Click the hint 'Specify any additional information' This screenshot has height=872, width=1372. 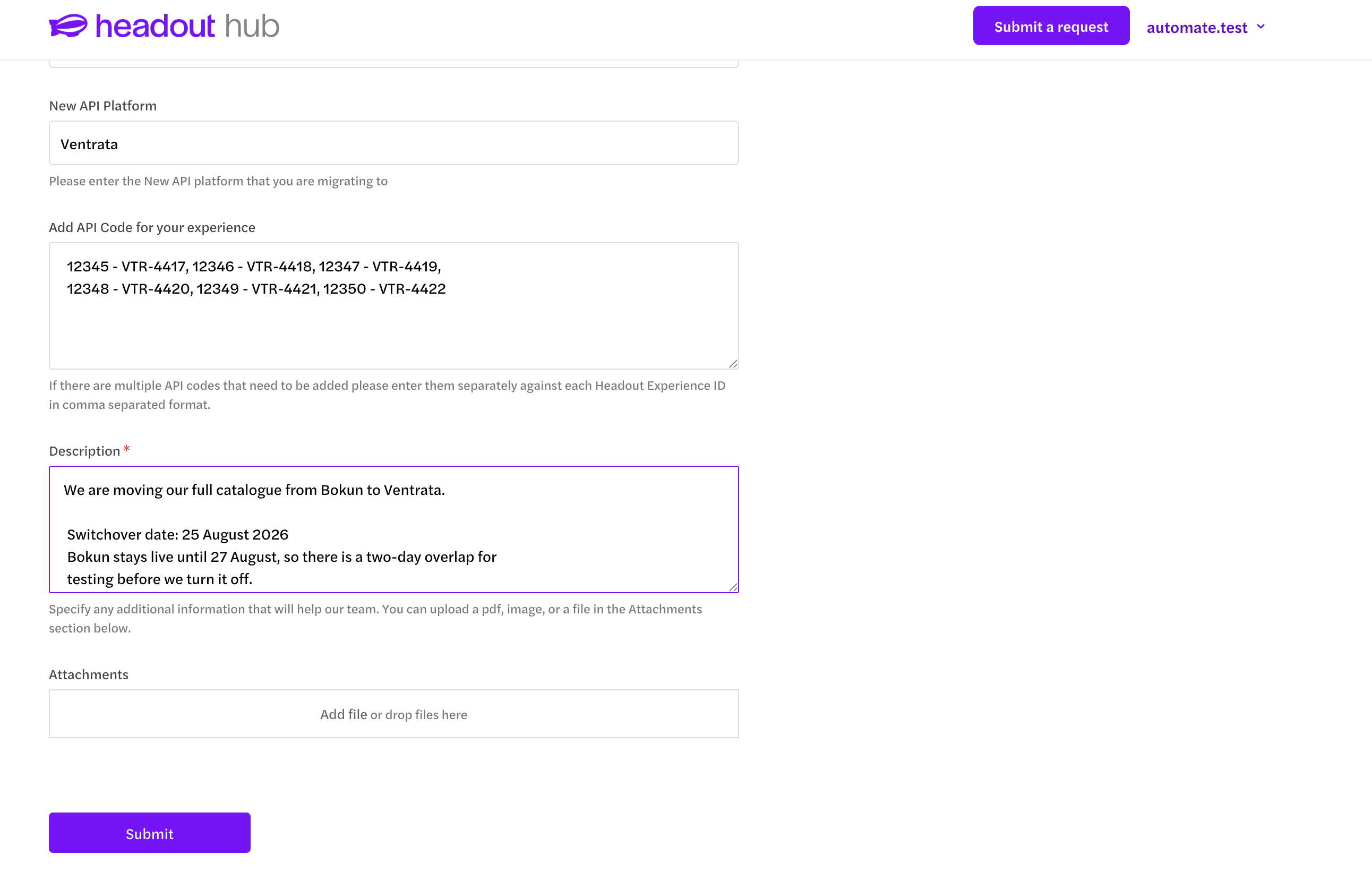(x=375, y=618)
